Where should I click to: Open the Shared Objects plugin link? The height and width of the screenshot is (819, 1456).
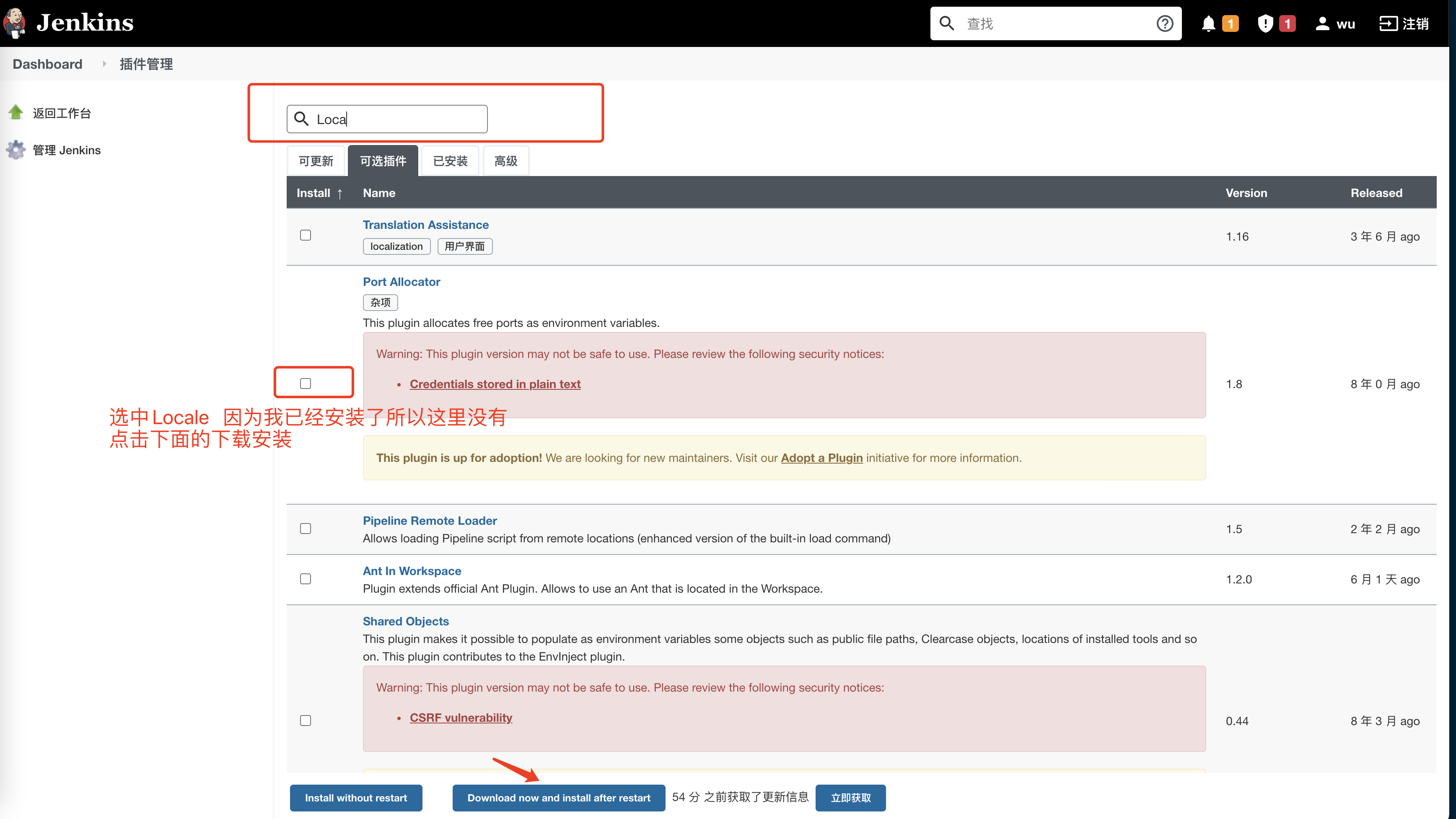coord(406,621)
